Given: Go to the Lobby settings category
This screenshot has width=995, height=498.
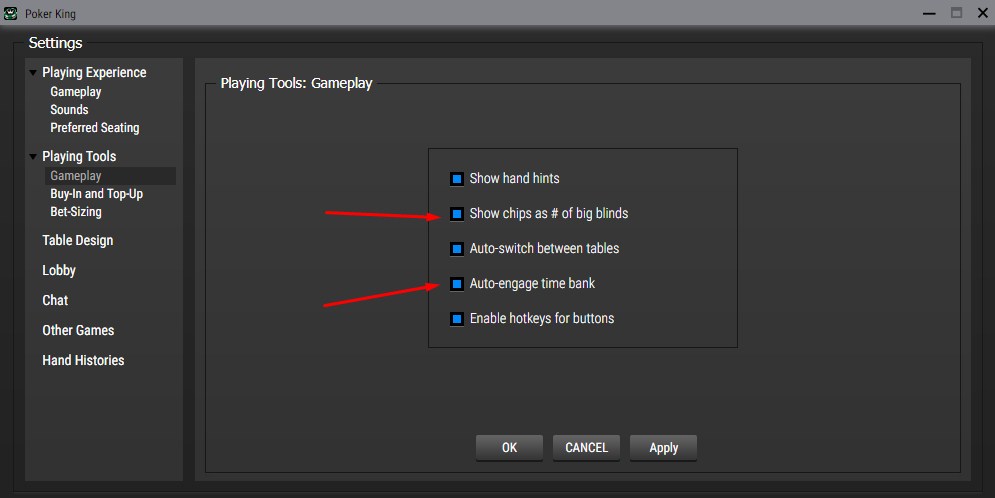Looking at the screenshot, I should tap(59, 270).
